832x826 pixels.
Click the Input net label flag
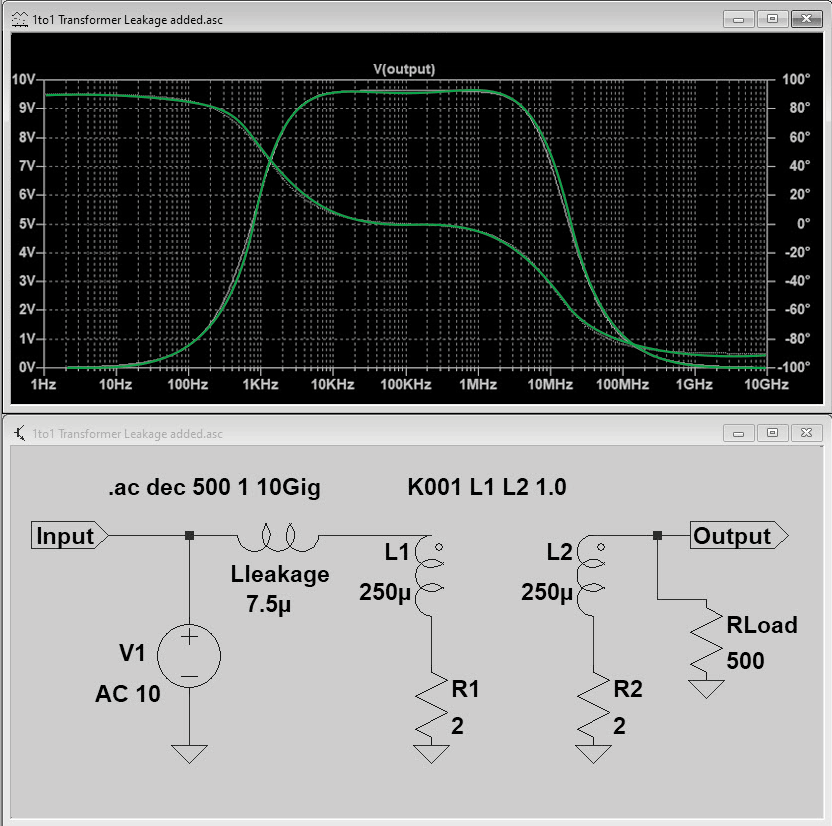coord(70,536)
